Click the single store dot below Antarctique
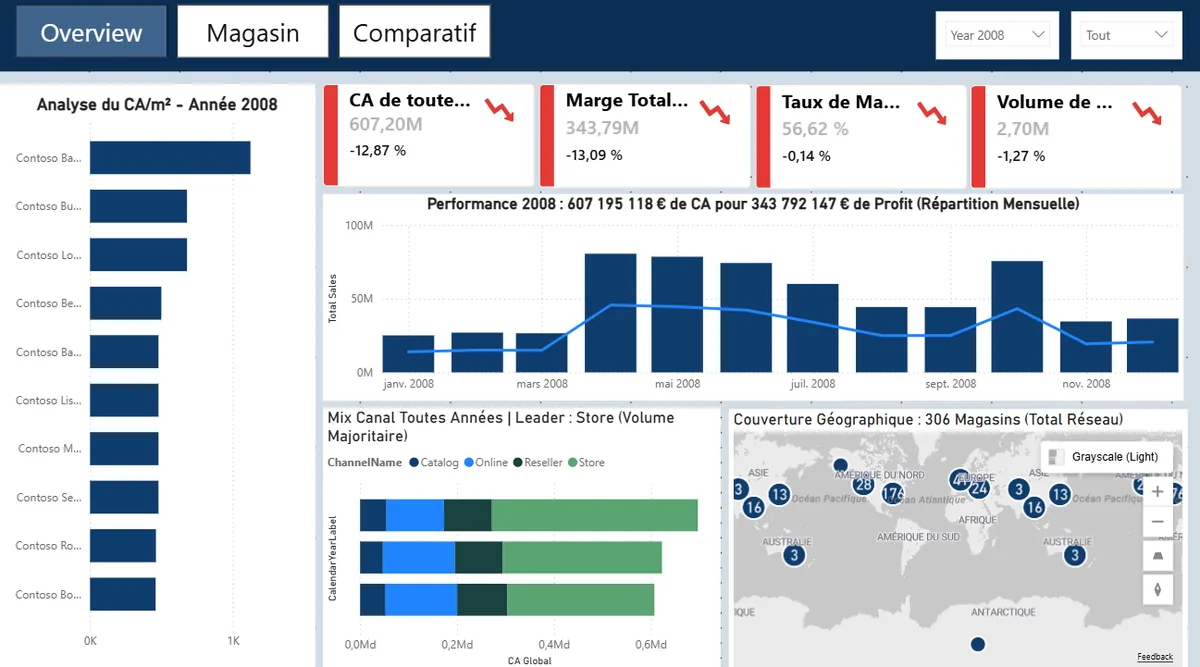The height and width of the screenshot is (667, 1200). 978,644
